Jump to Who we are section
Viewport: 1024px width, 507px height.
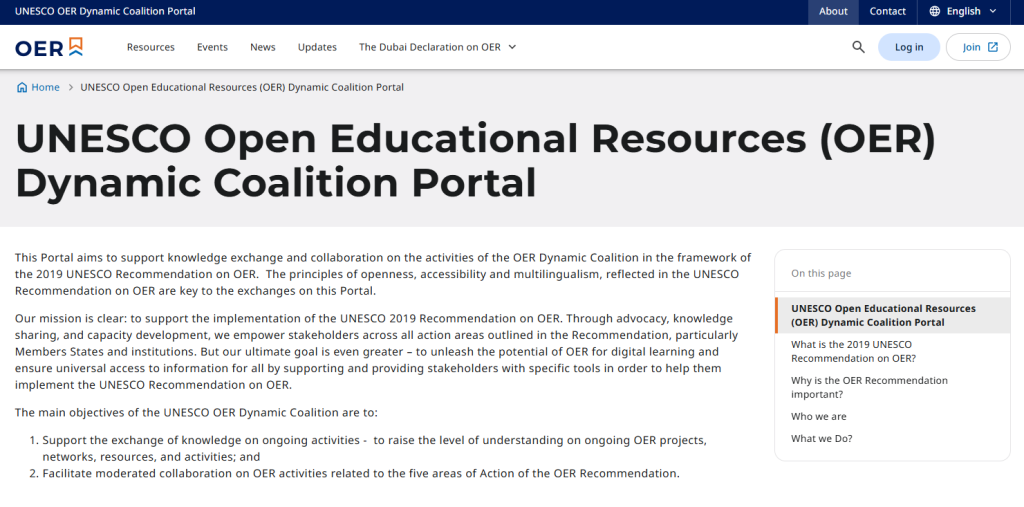(x=818, y=417)
